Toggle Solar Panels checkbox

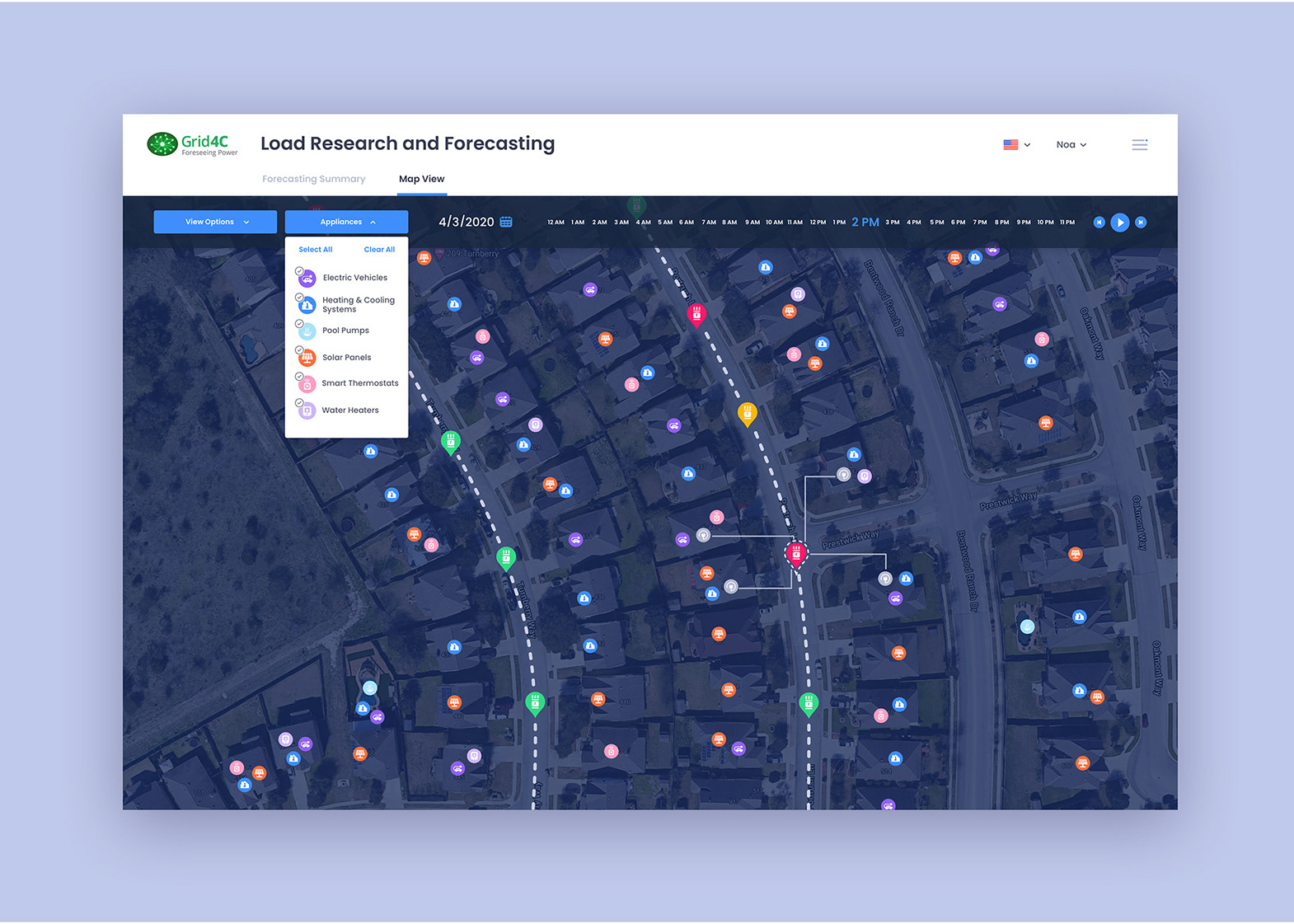[x=299, y=350]
